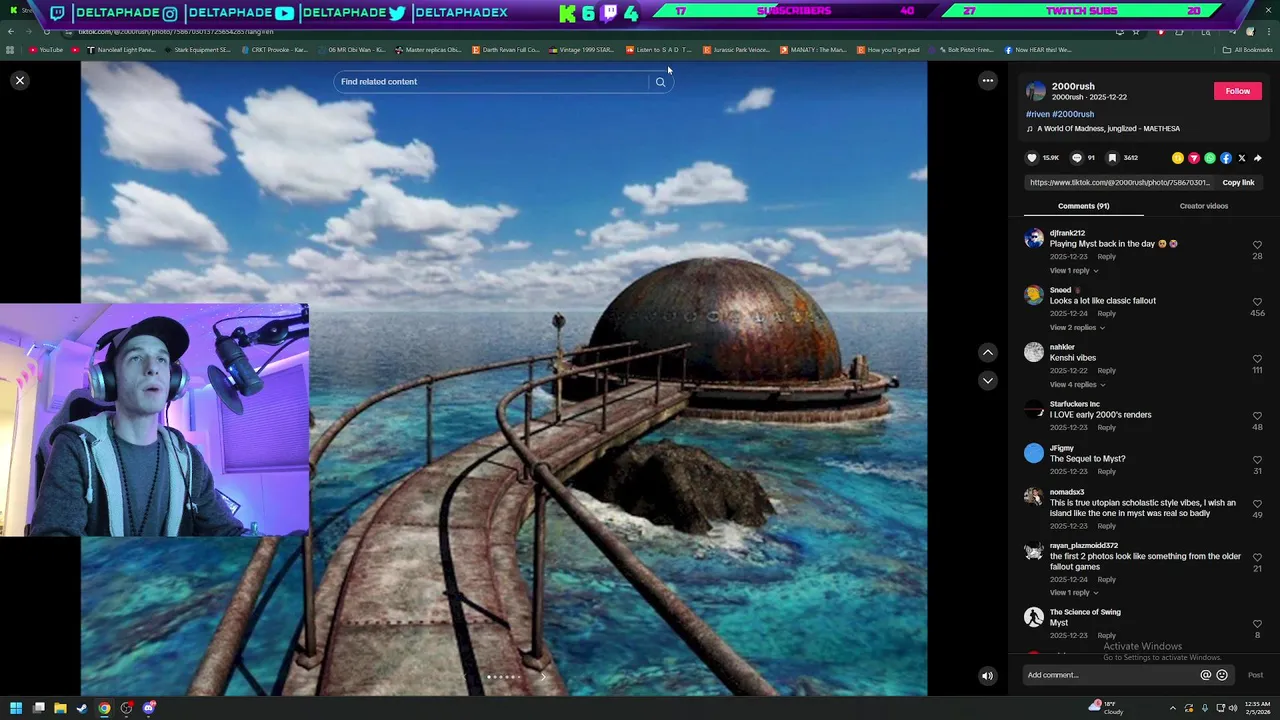
Task: Open the #riven hashtag
Action: tap(1037, 114)
